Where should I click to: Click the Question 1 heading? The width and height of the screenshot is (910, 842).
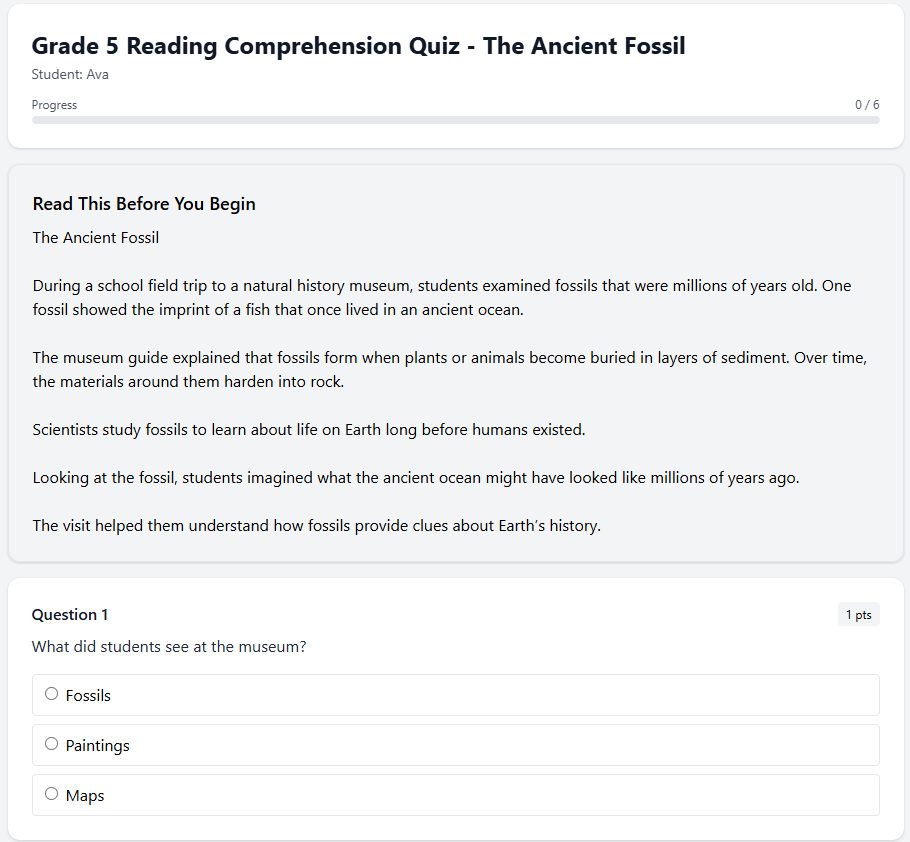(x=69, y=614)
